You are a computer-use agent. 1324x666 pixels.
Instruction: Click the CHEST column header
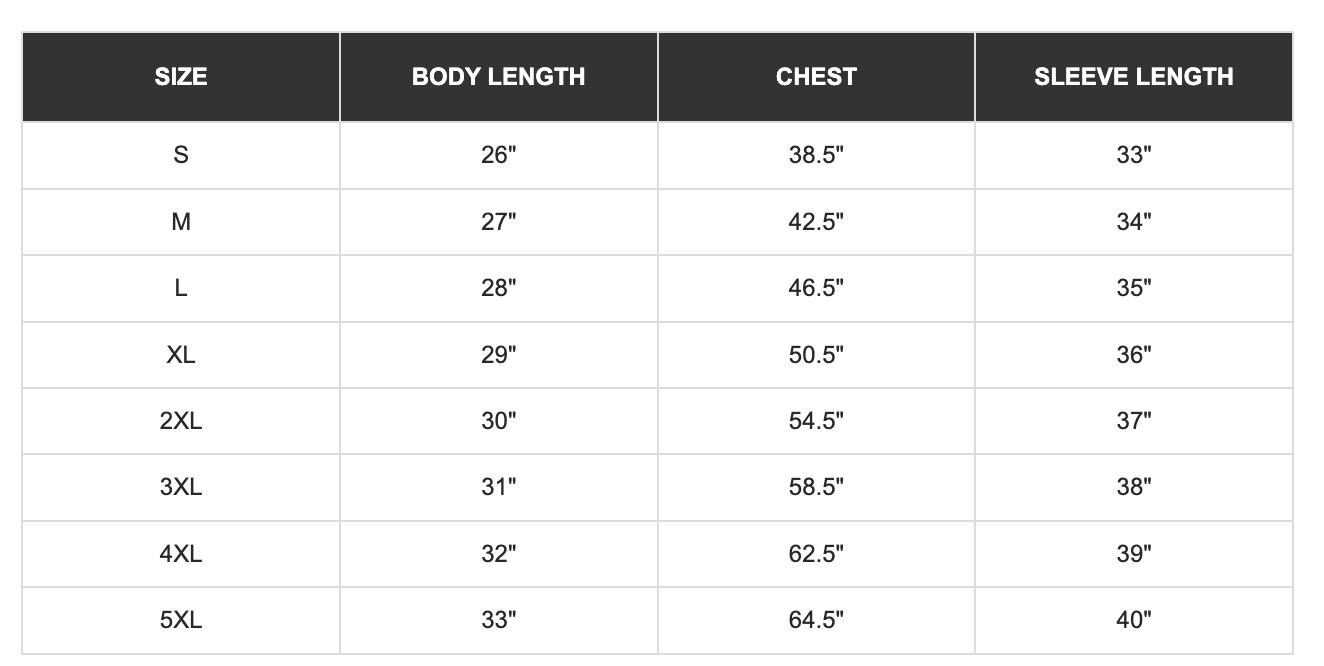(x=816, y=77)
